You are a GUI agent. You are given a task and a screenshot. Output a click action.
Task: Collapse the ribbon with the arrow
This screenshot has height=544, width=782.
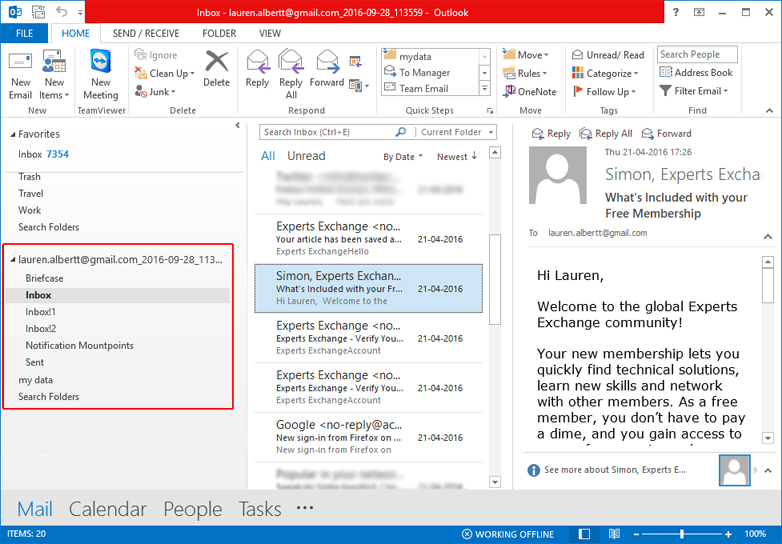[770, 111]
